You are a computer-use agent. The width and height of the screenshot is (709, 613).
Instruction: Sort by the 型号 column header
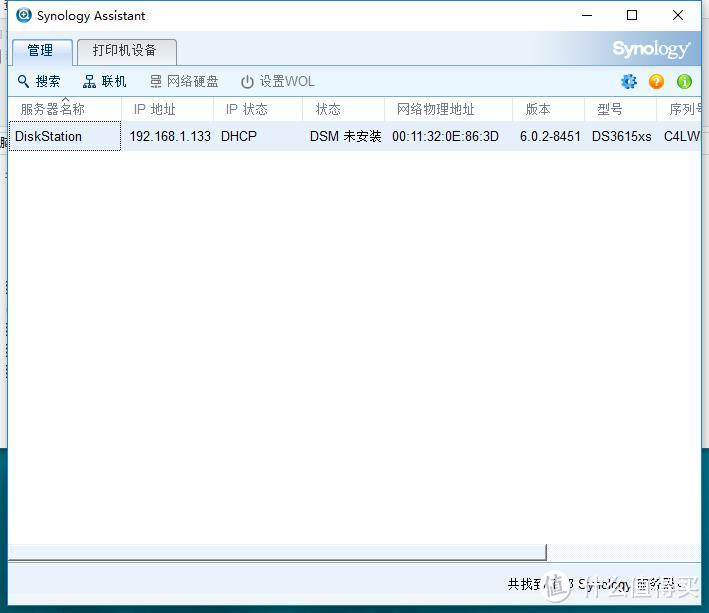(620, 109)
